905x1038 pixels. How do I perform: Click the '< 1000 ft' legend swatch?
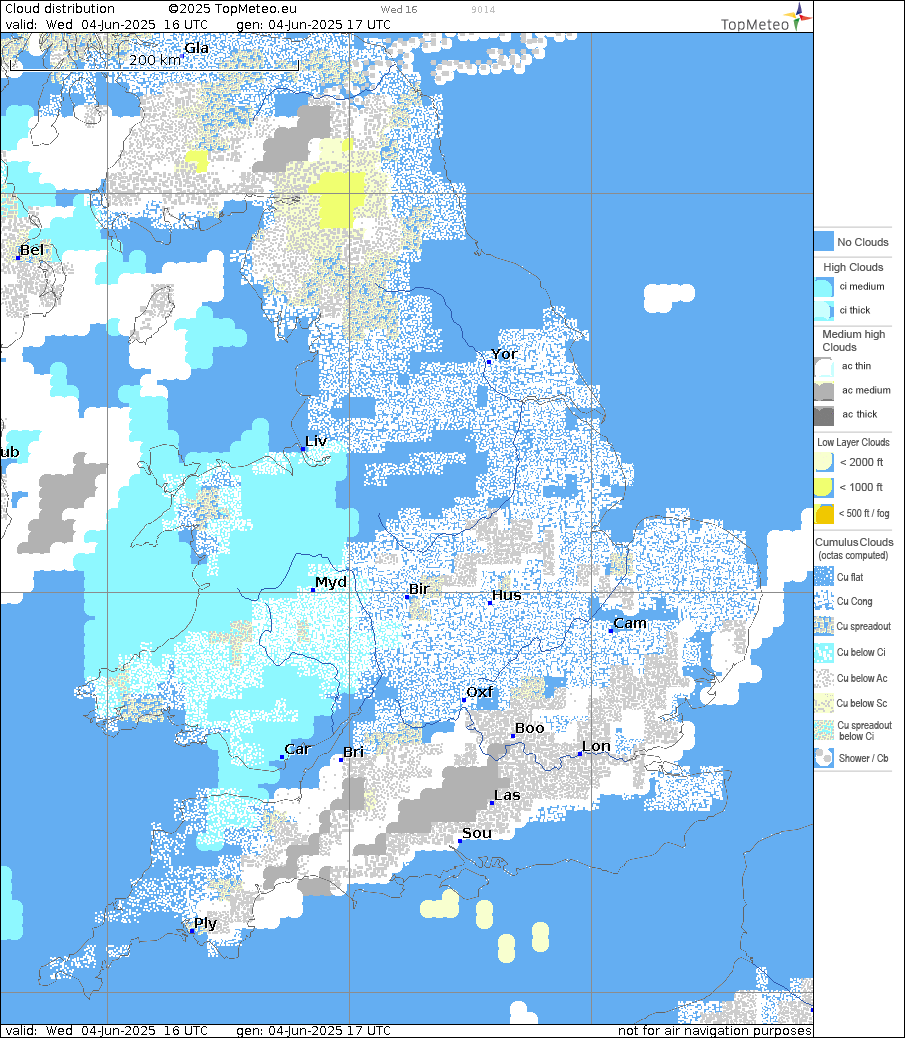click(824, 487)
